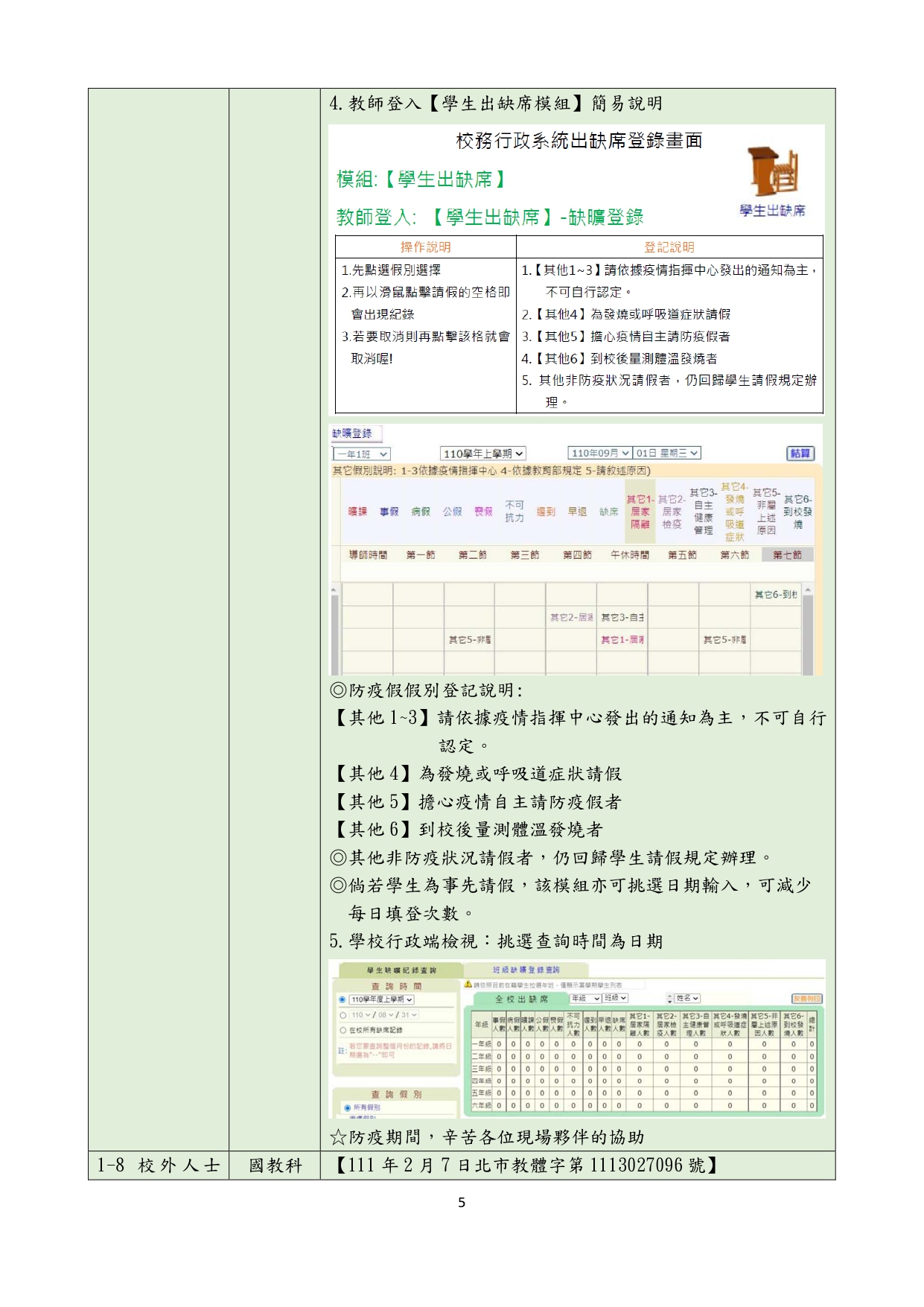The image size is (924, 1307).
Task: Choose the 早退 attendance type
Action: pos(577,512)
